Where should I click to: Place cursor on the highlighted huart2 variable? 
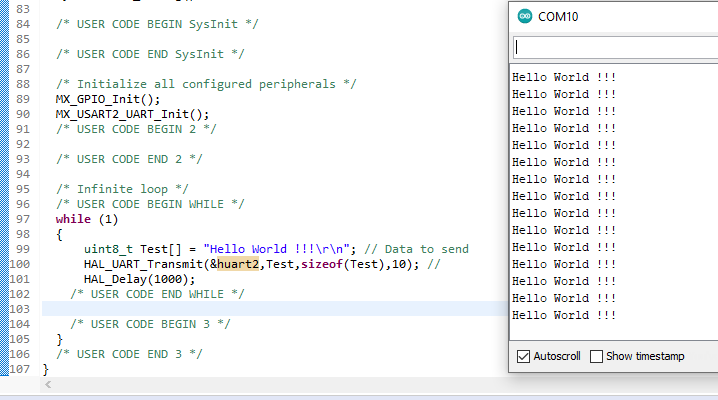pos(240,264)
